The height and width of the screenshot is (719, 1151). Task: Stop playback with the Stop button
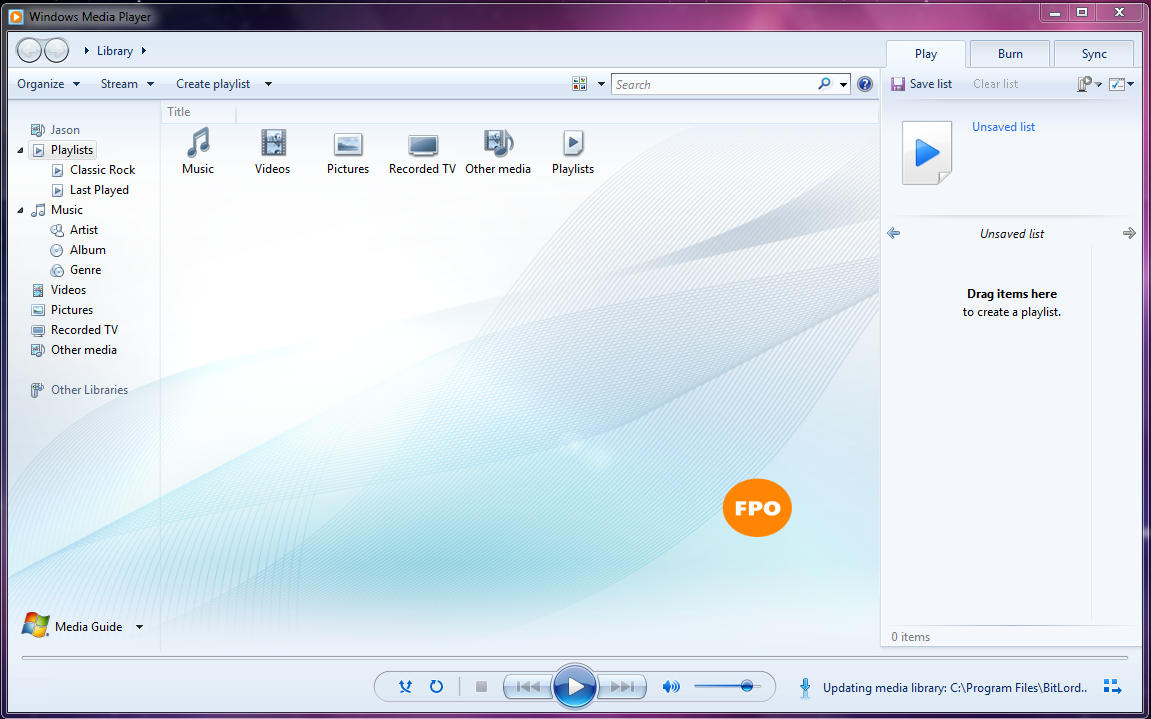482,687
